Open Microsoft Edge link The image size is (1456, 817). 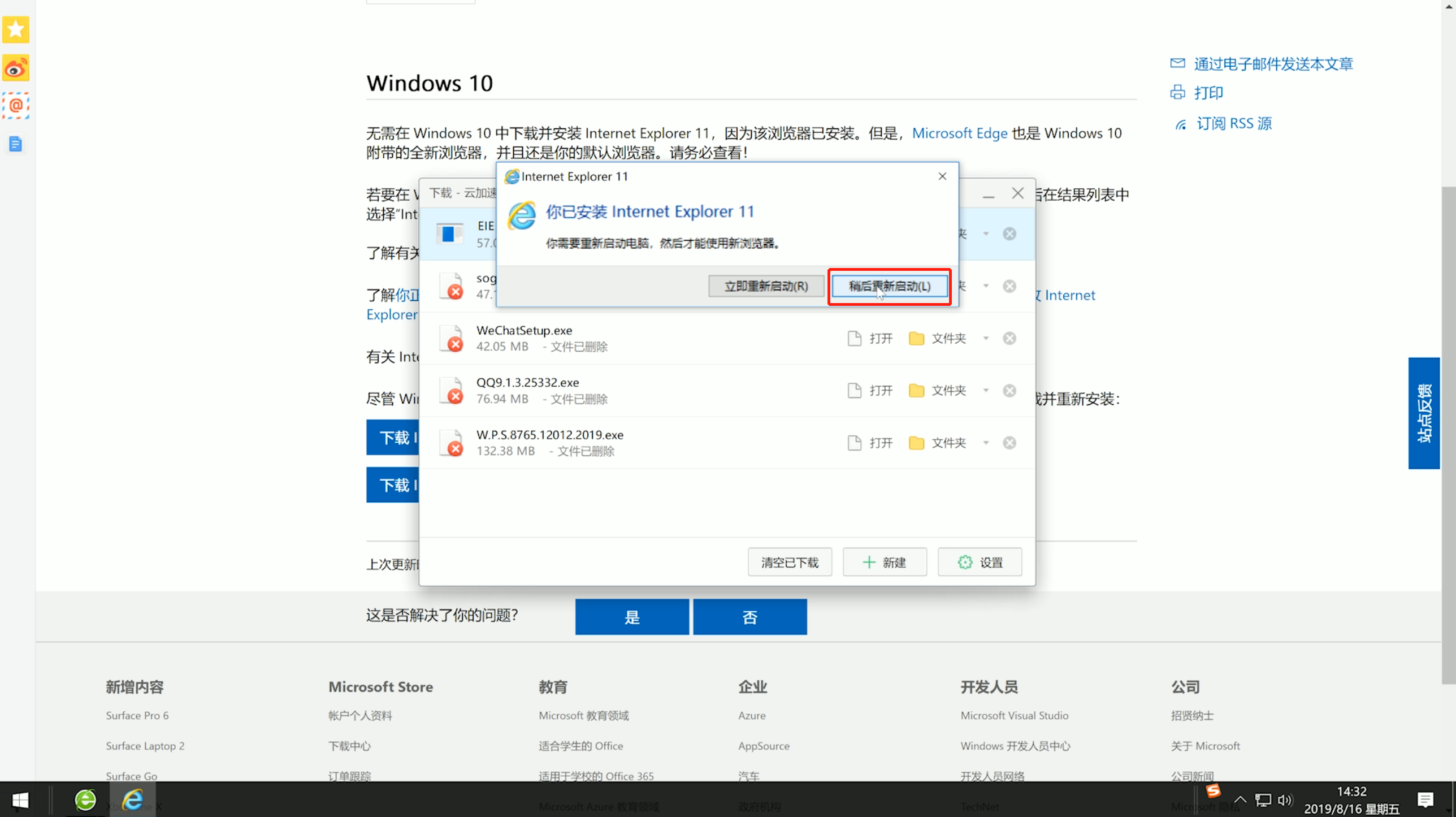tap(960, 133)
